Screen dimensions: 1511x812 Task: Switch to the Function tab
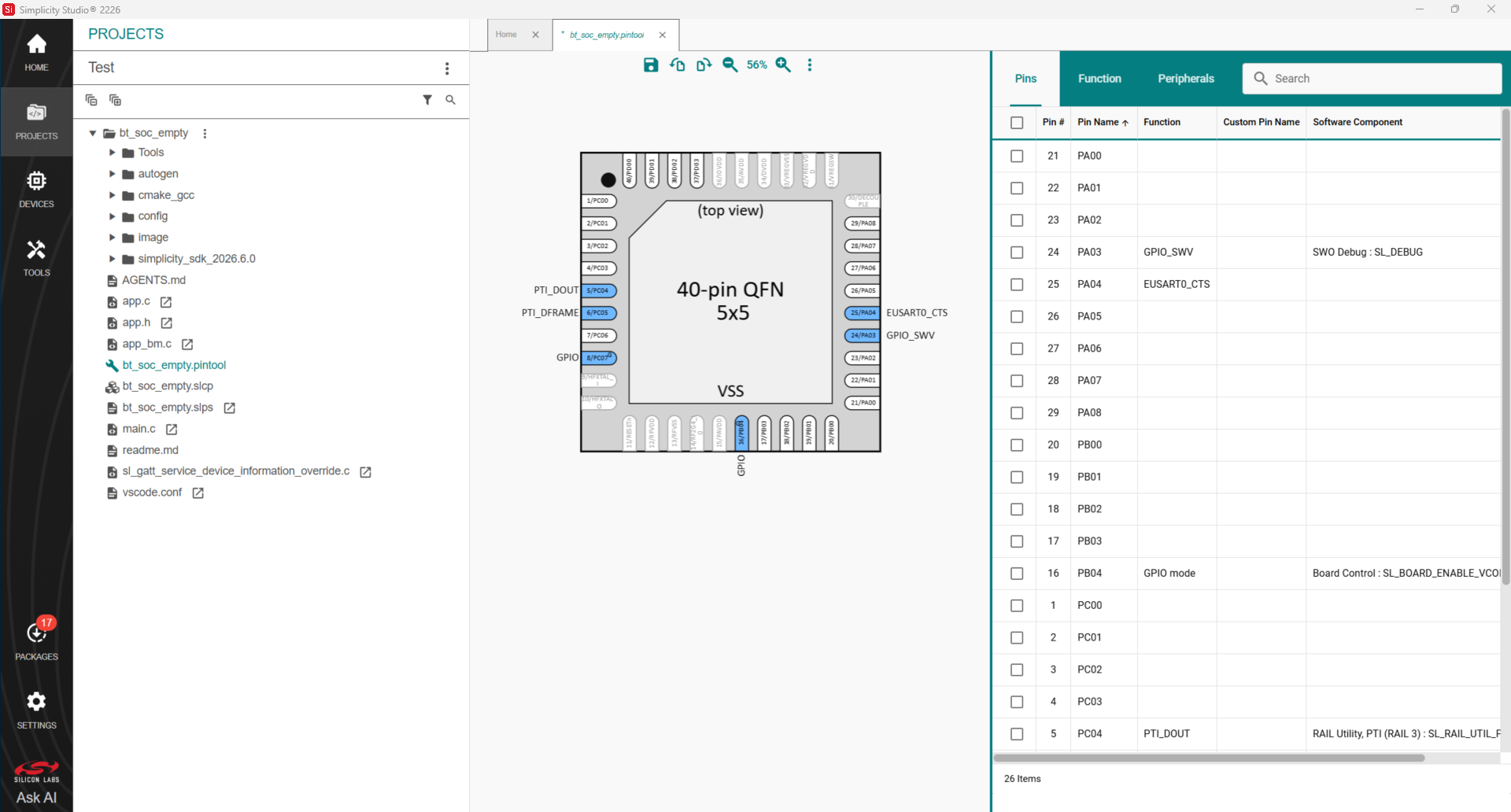1099,79
